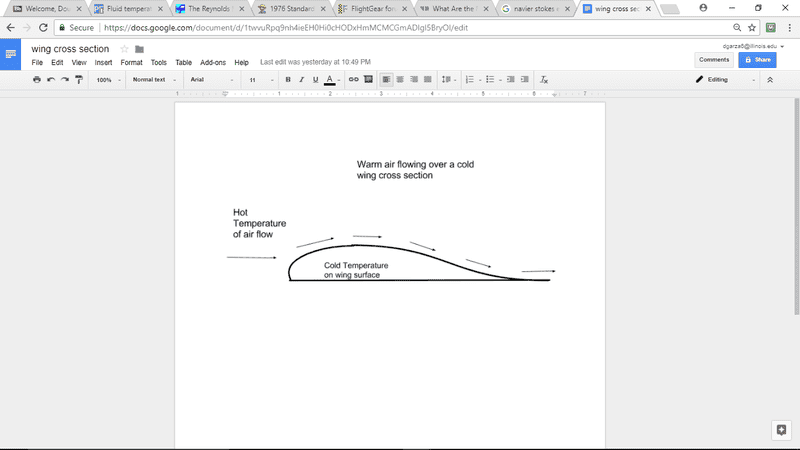The image size is (800, 450).
Task: Toggle italic formatting
Action: (302, 79)
